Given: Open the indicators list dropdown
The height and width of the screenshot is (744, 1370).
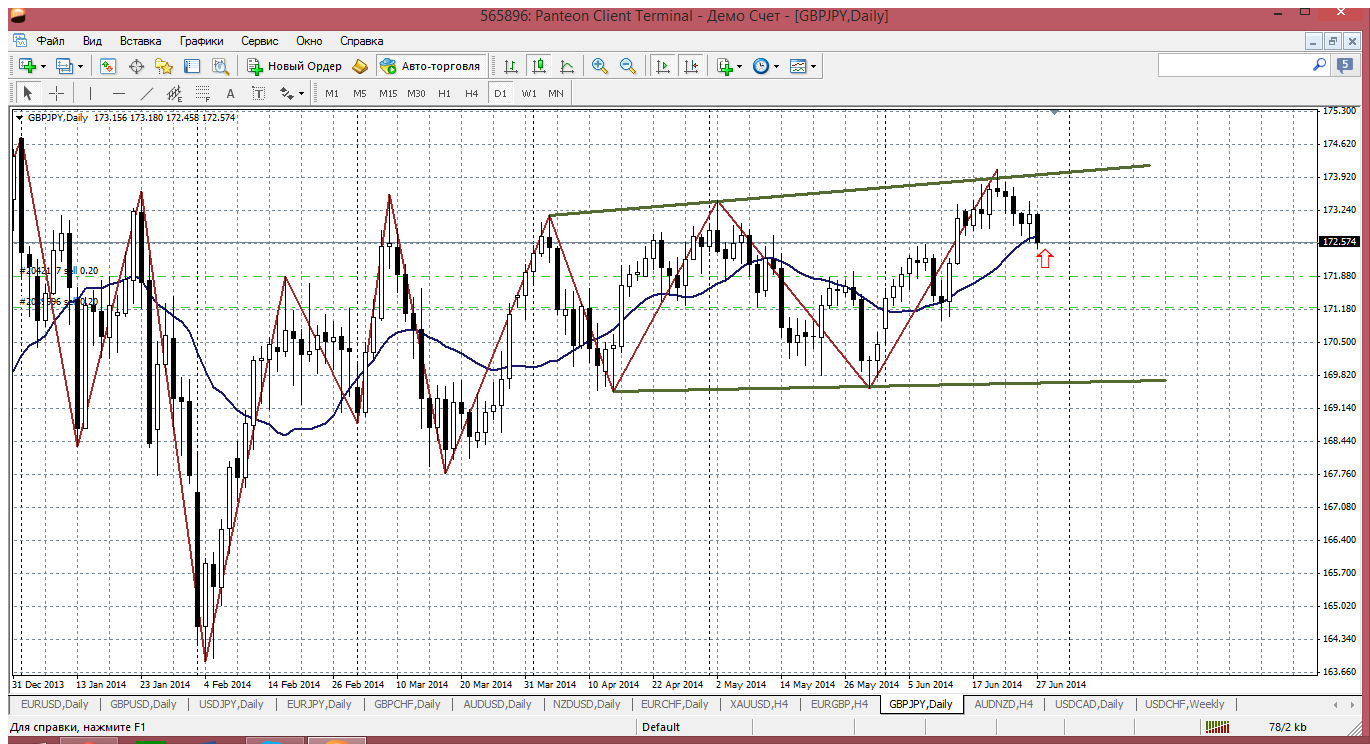Looking at the screenshot, I should [x=739, y=66].
